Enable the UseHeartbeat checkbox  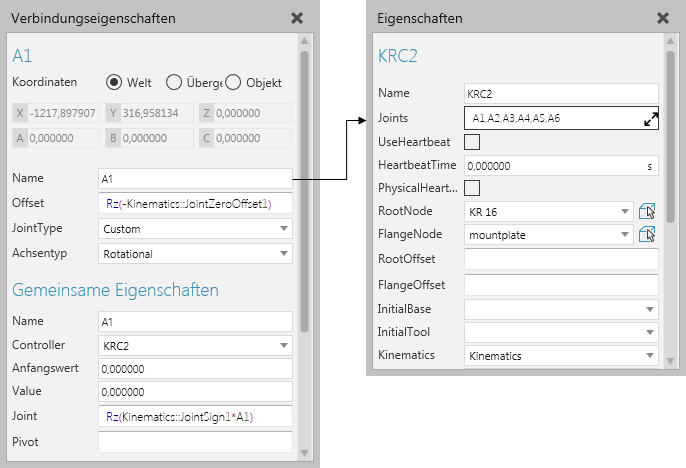pyautogui.click(x=472, y=141)
